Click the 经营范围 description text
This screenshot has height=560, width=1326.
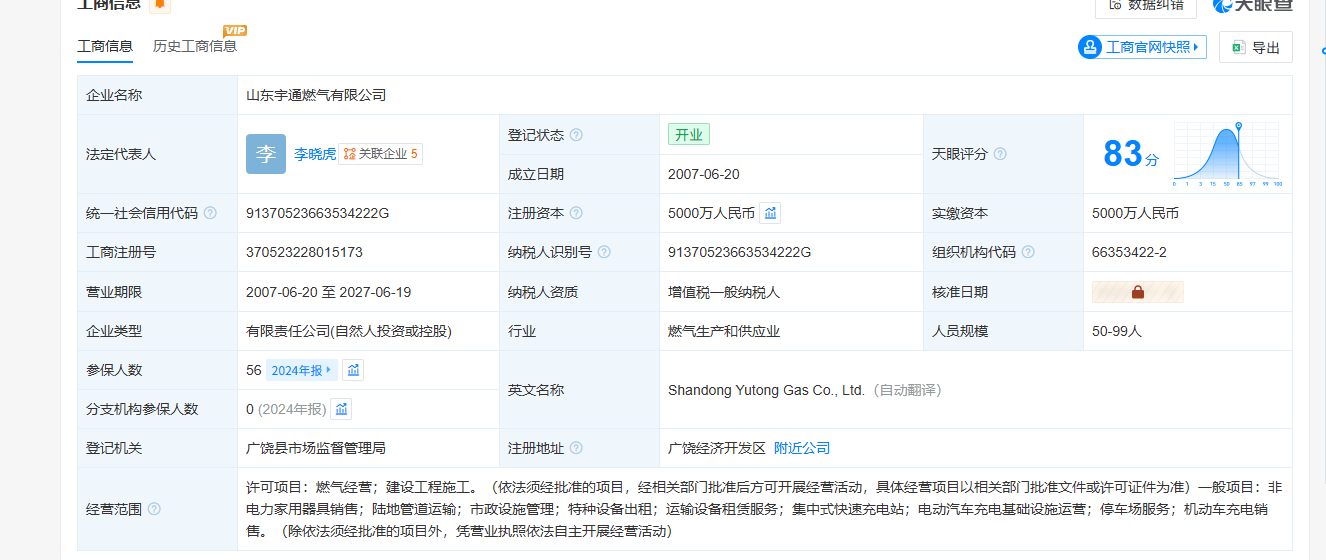click(x=764, y=509)
